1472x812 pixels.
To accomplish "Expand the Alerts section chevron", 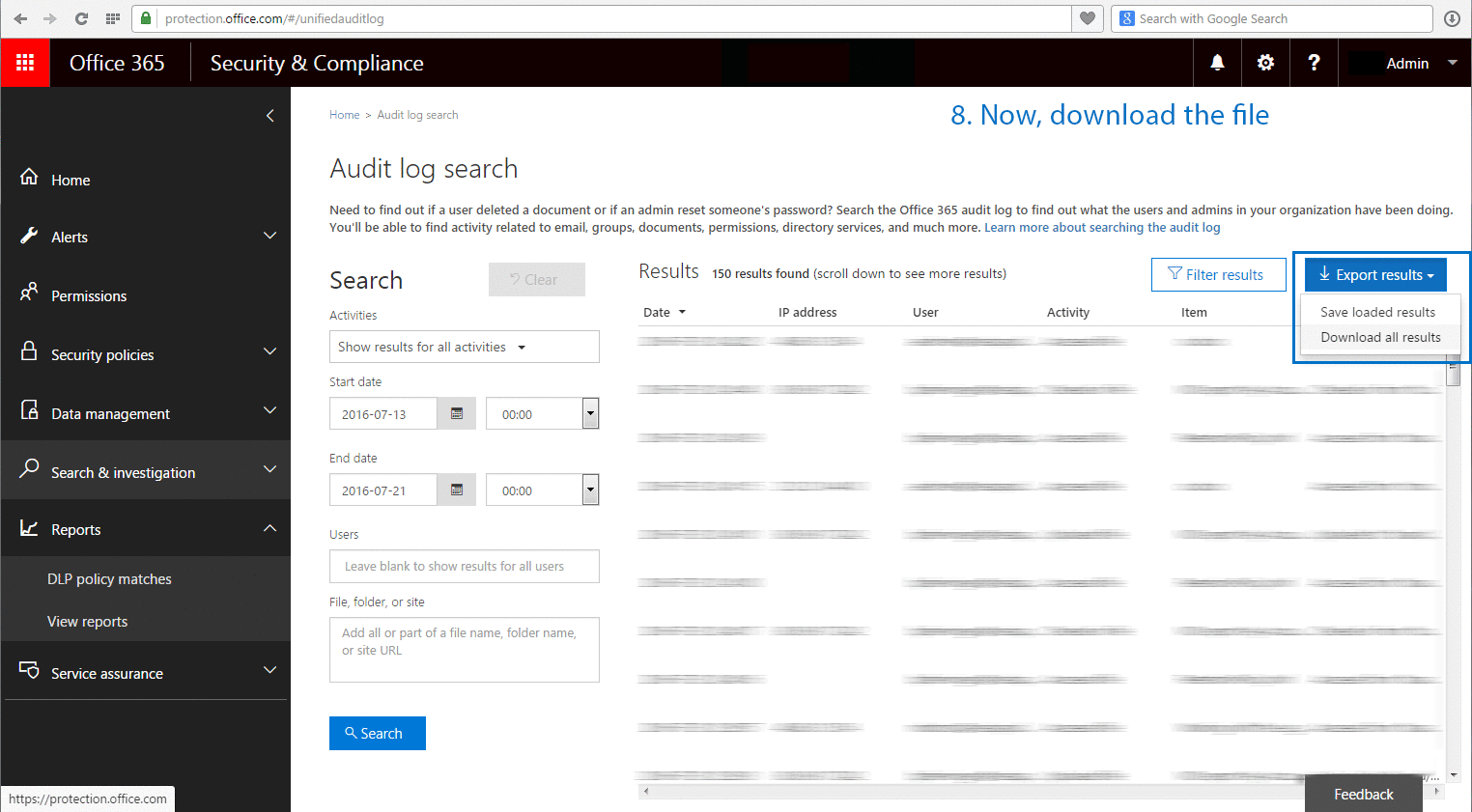I will (x=270, y=236).
